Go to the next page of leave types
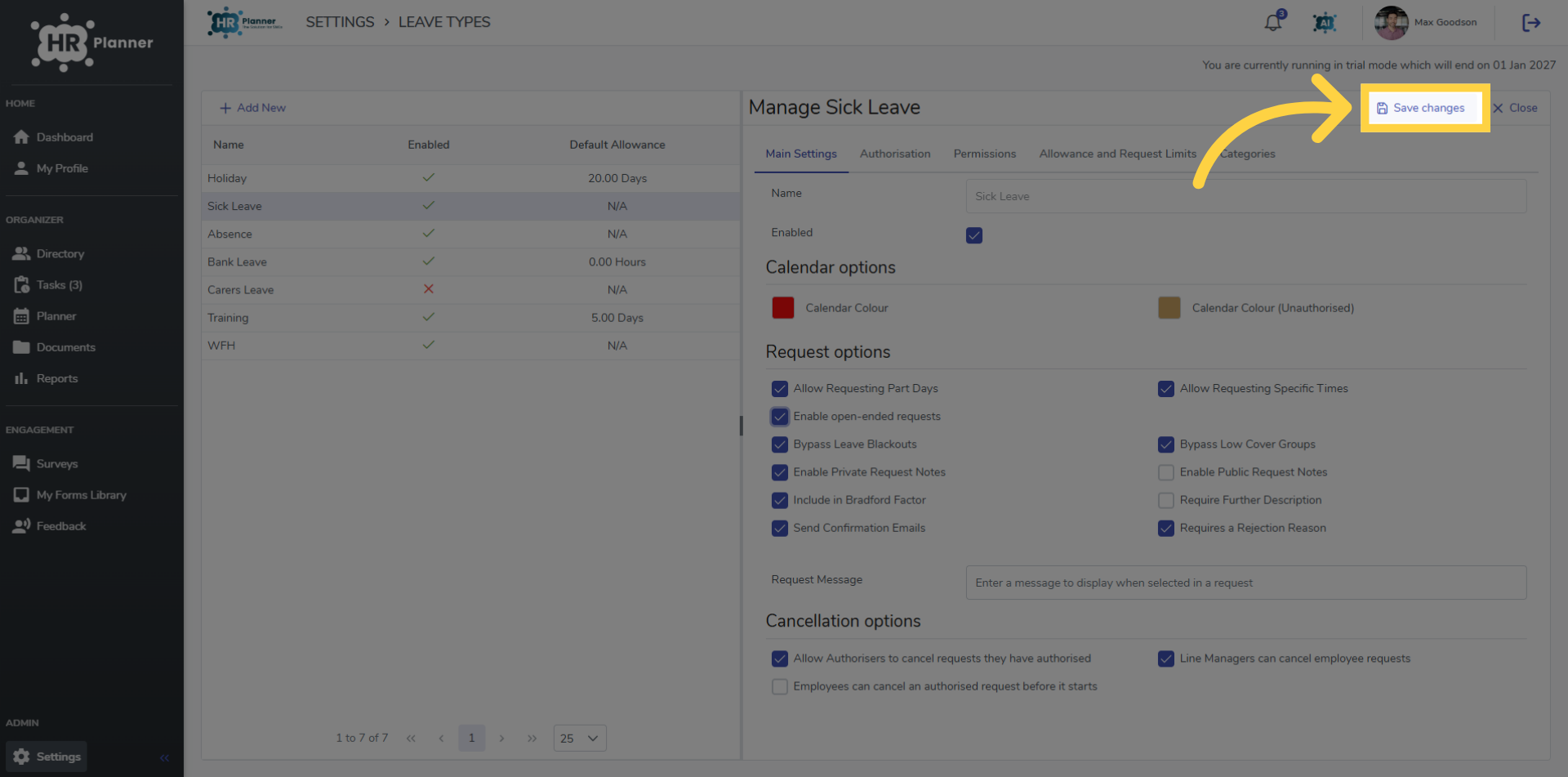The width and height of the screenshot is (1568, 777). pyautogui.click(x=501, y=738)
